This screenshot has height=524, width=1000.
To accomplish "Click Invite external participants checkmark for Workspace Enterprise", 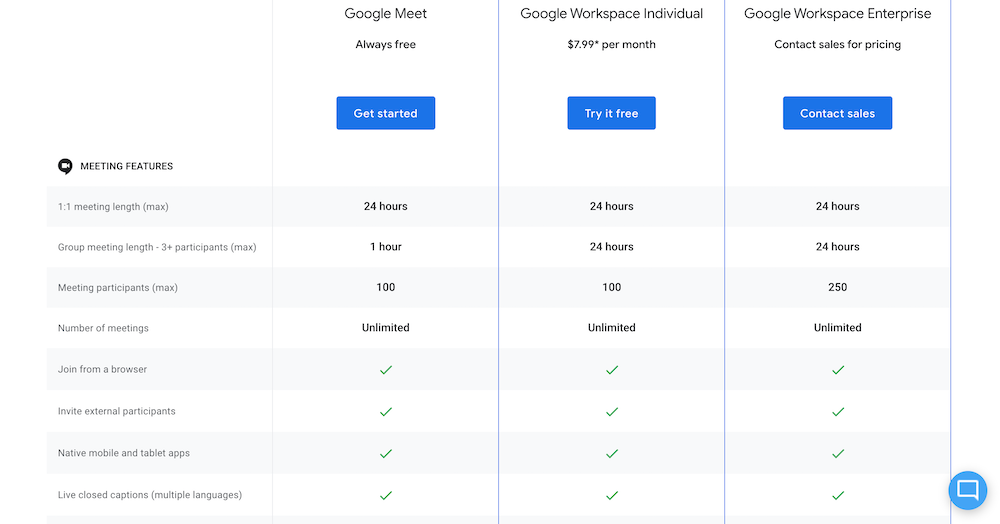I will coord(838,412).
